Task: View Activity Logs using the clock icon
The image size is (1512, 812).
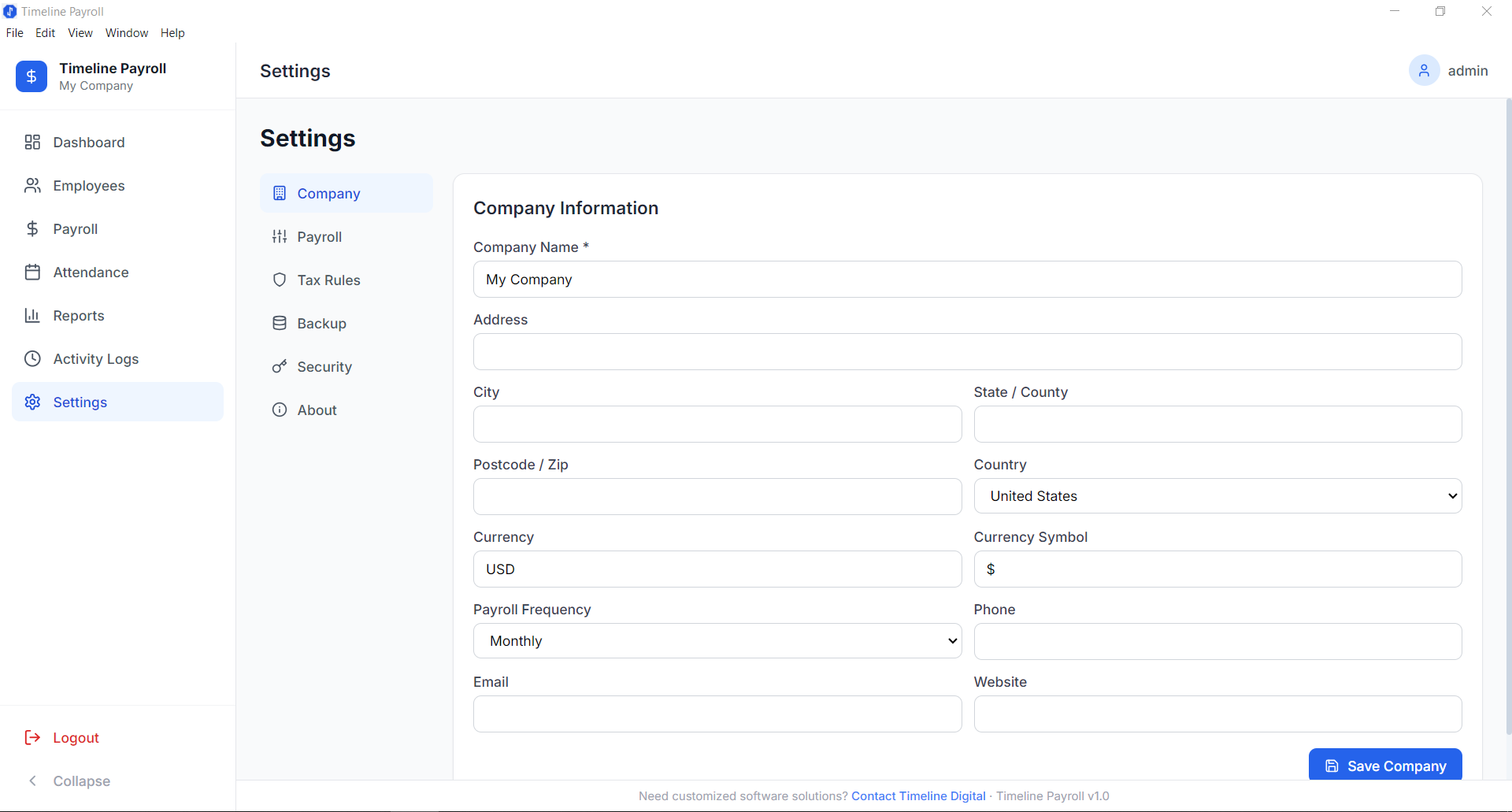Action: [32, 358]
